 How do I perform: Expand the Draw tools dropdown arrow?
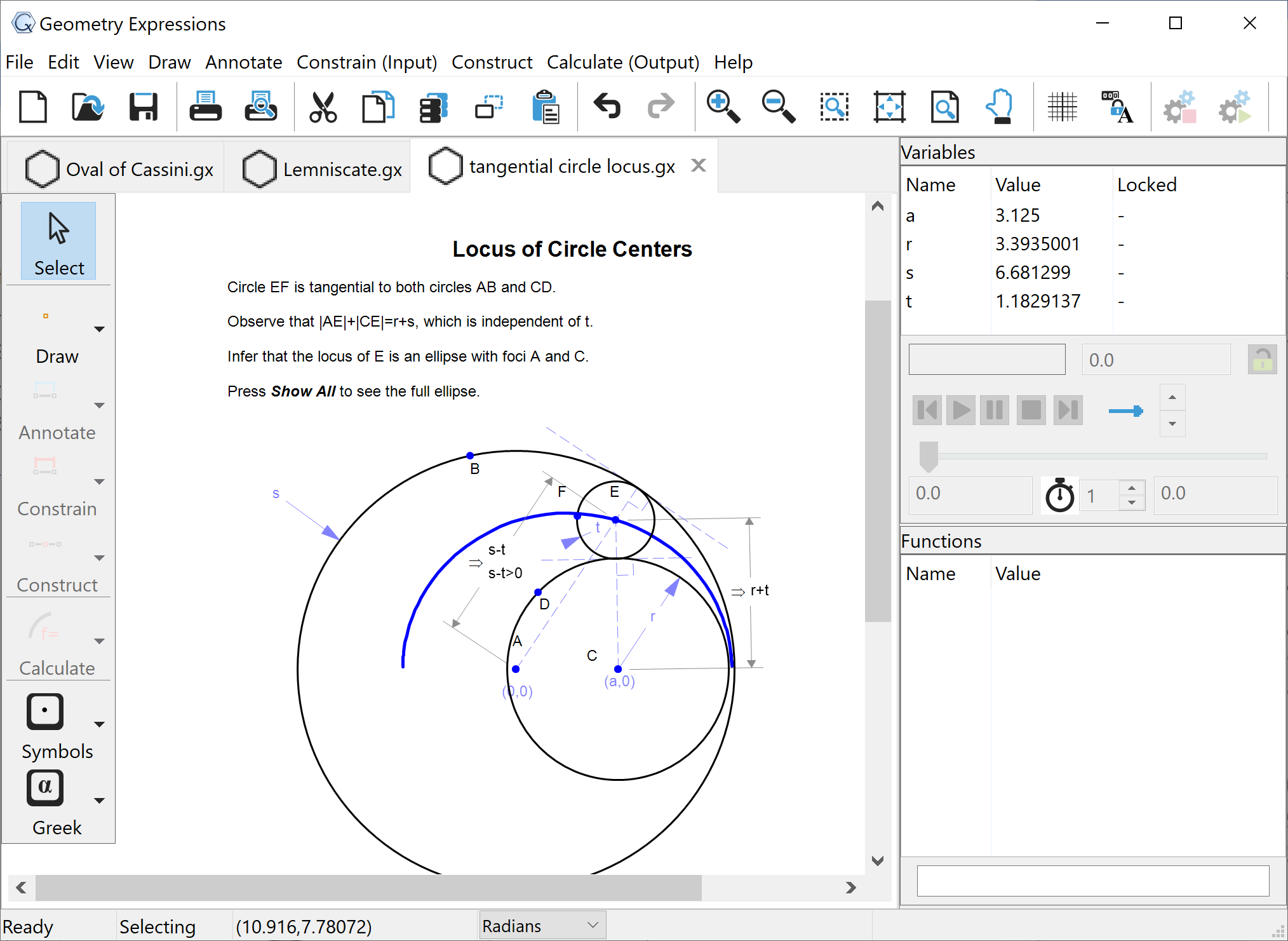click(99, 329)
